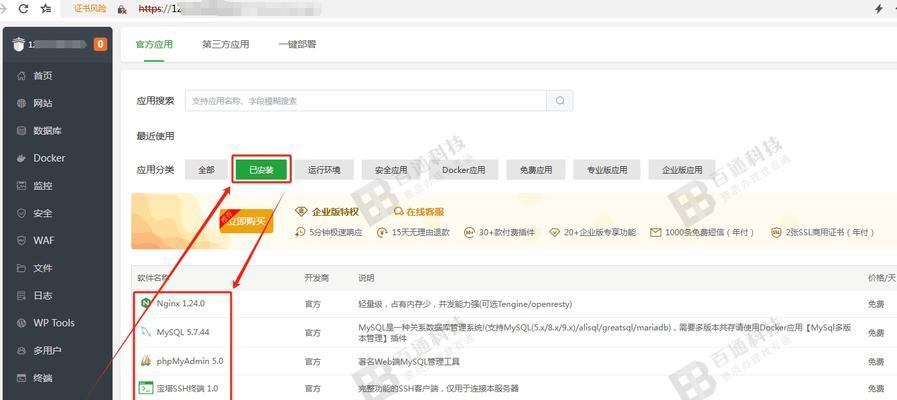Click the home icon beside 首页

tap(22, 76)
